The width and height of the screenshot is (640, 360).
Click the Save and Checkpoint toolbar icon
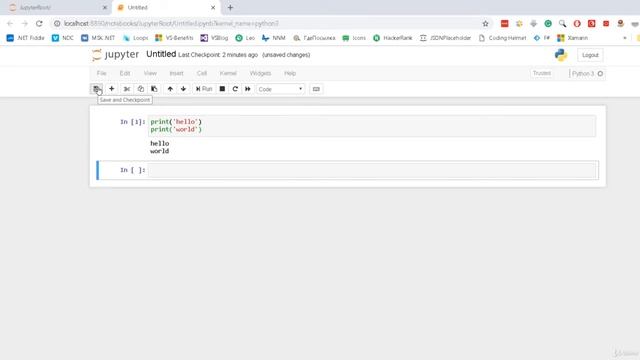[x=96, y=89]
